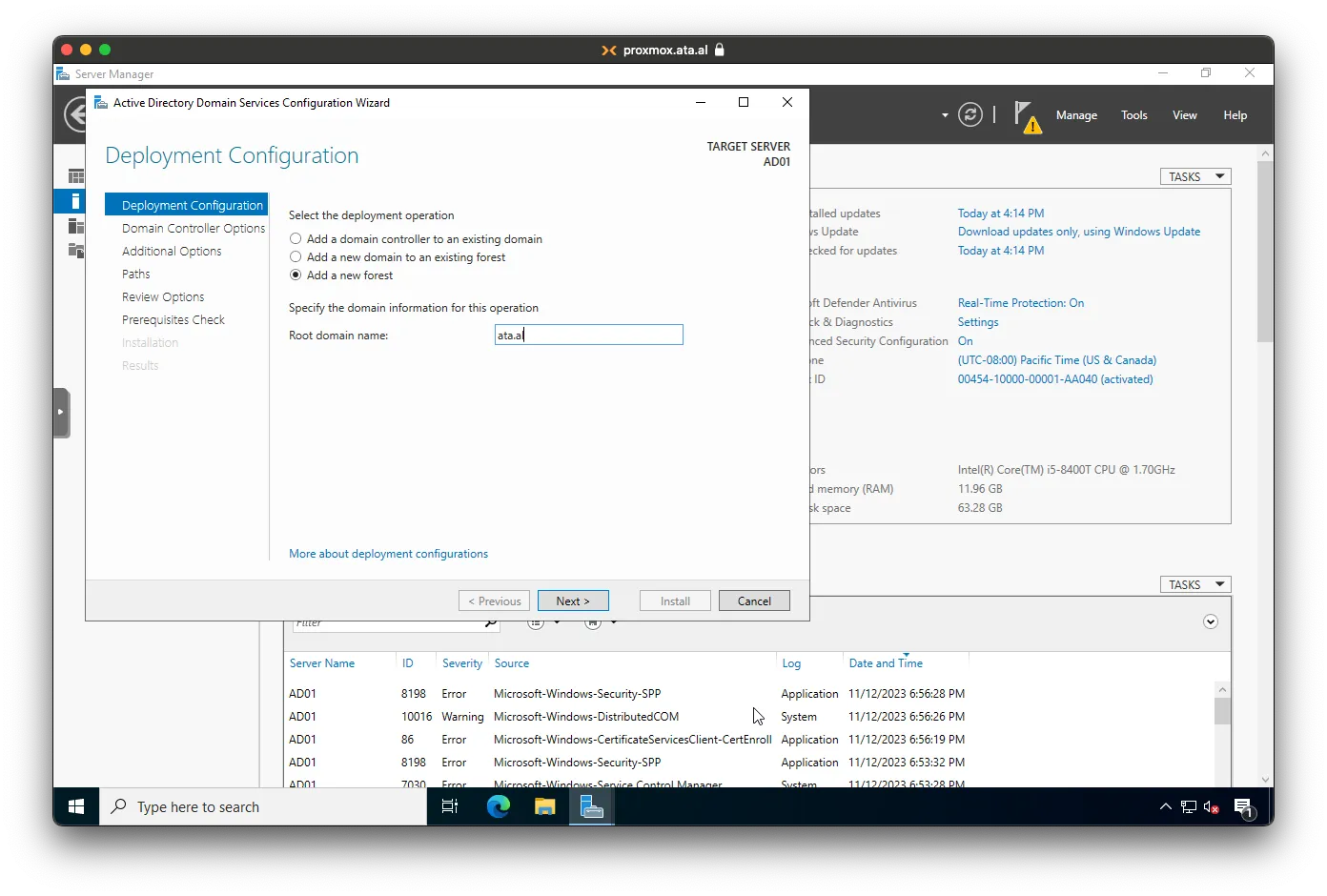The height and width of the screenshot is (896, 1327).
Task: Open TASKS dropdown in Properties section
Action: click(x=1195, y=176)
